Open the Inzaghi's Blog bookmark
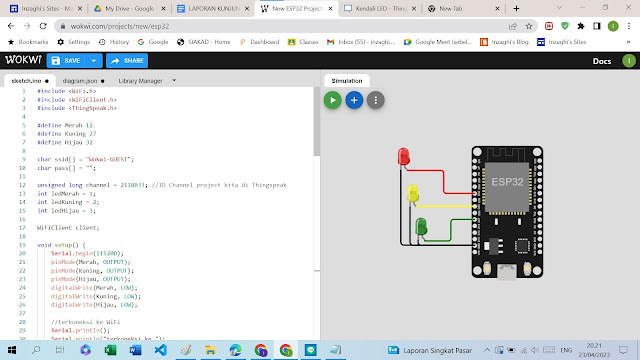 pos(504,42)
